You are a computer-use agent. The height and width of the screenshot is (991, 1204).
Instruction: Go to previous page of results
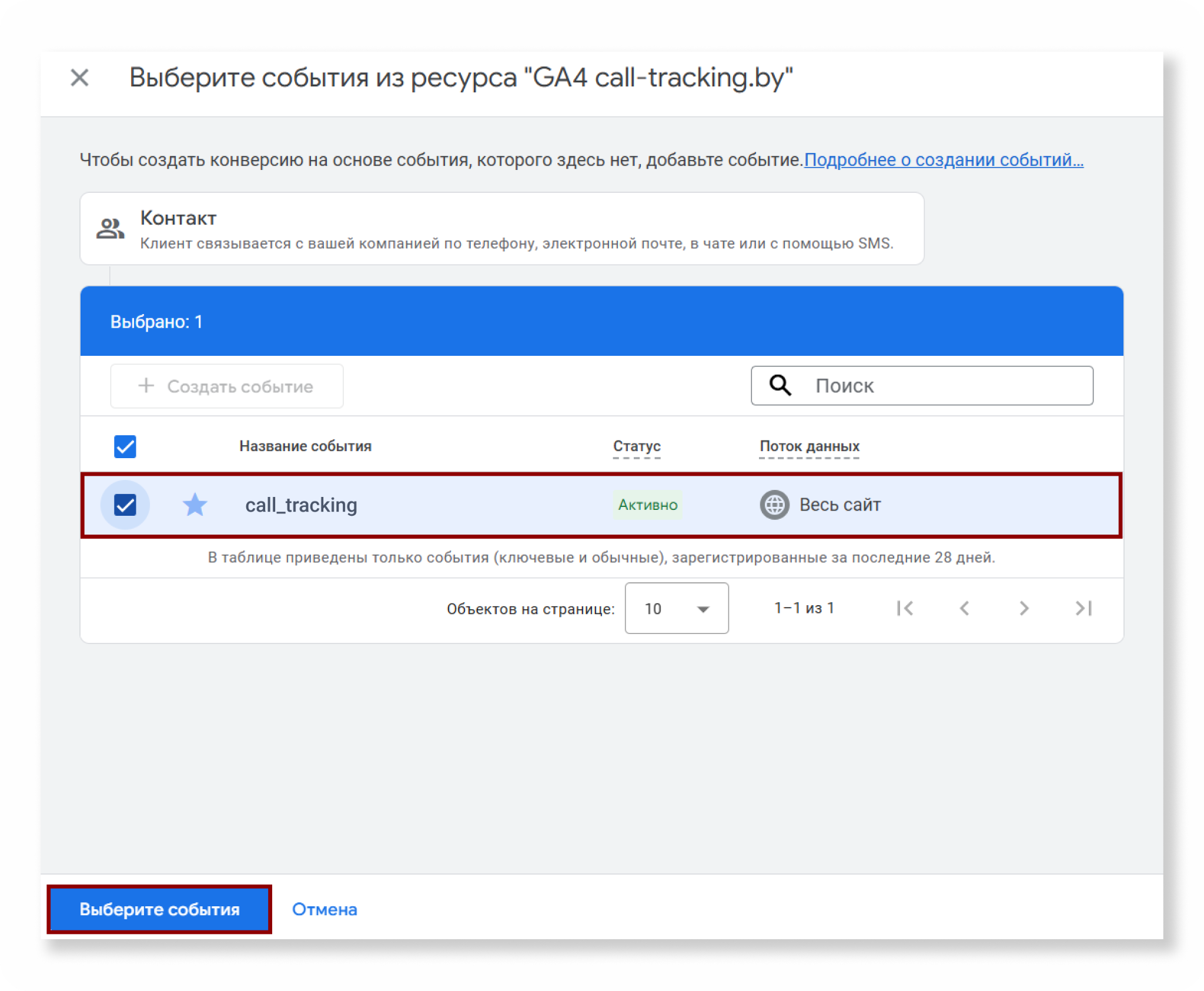point(965,608)
